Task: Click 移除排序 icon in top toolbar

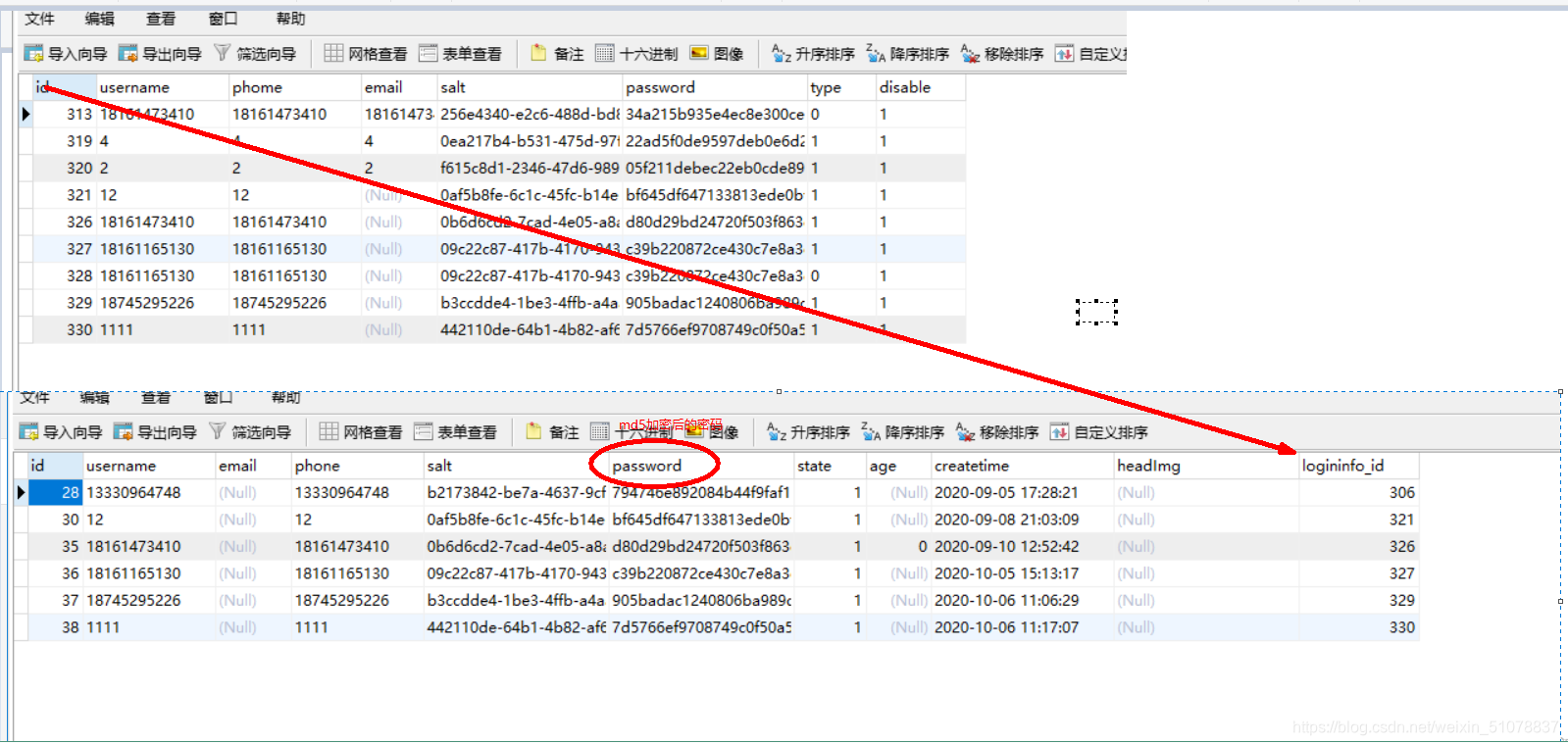Action: pyautogui.click(x=970, y=53)
